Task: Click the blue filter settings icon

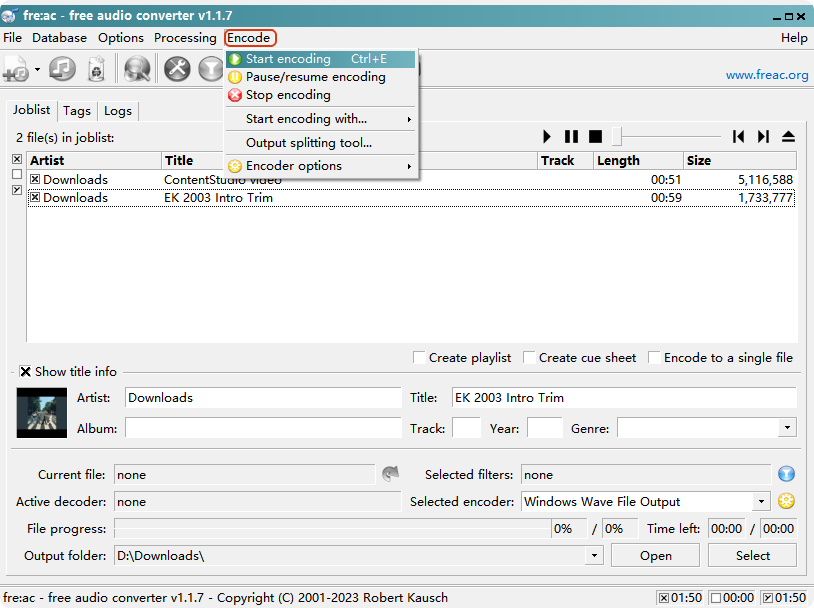Action: [x=786, y=475]
